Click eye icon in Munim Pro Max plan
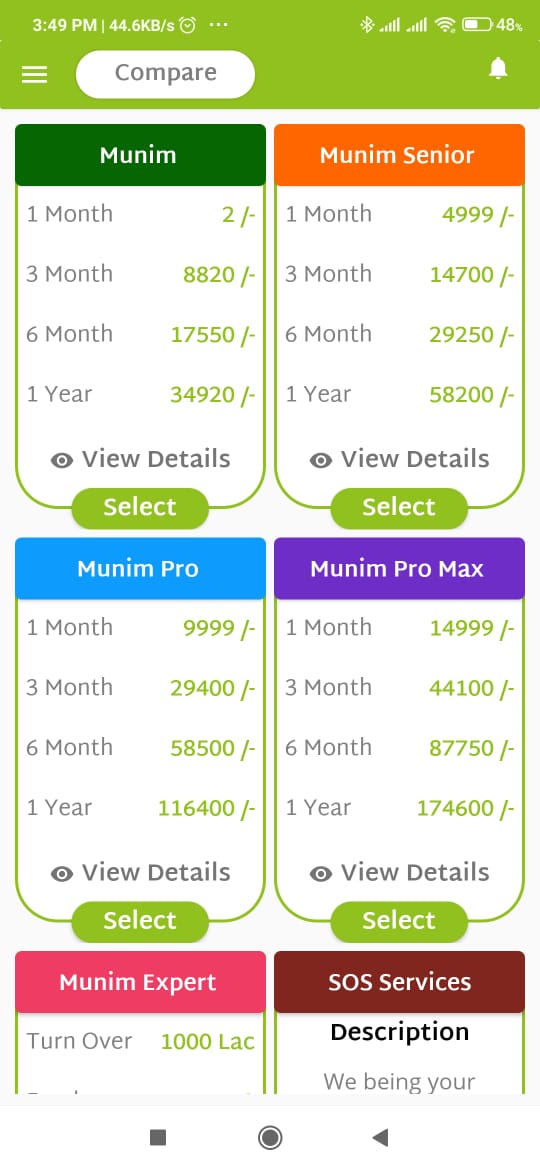Screen dimensions: 540x1170 point(321,874)
